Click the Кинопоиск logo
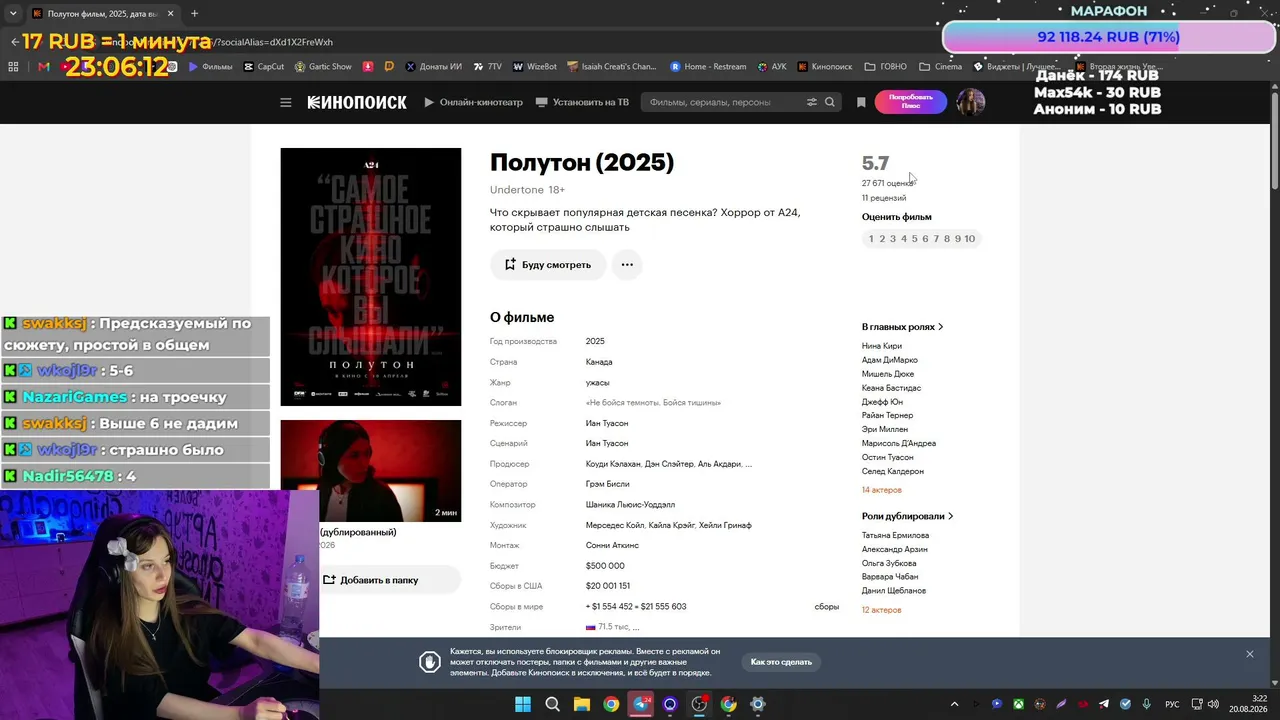Screen dimensions: 1280x720 click(357, 102)
